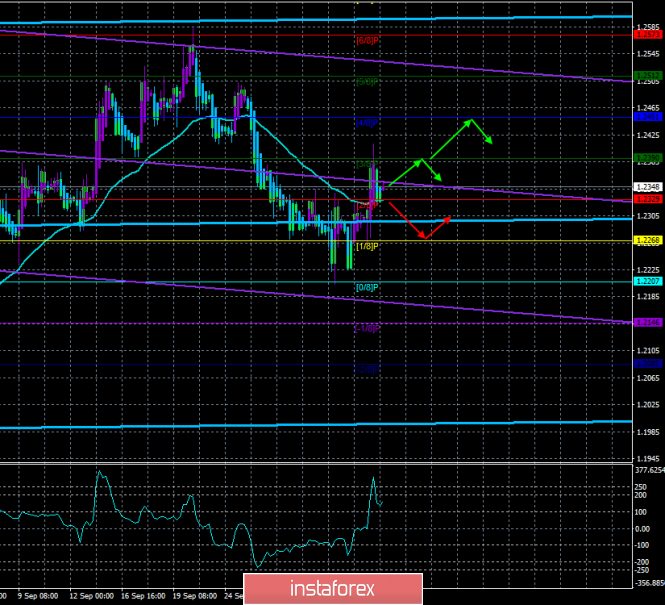Select the [1/8]P Murray level label
Screen dimensions: 665x605
367,246
